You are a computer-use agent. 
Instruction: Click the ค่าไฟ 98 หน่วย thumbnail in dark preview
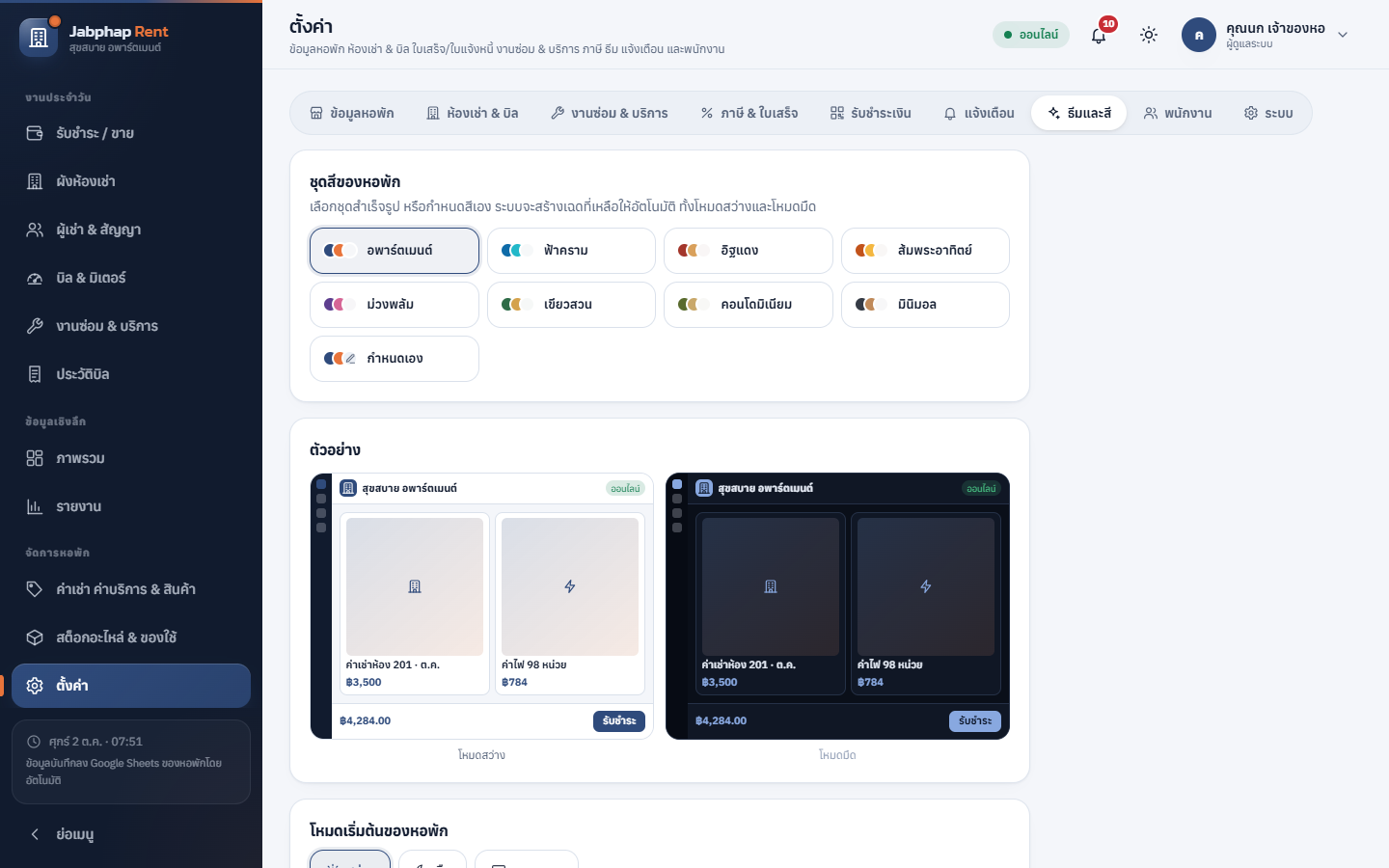926,586
